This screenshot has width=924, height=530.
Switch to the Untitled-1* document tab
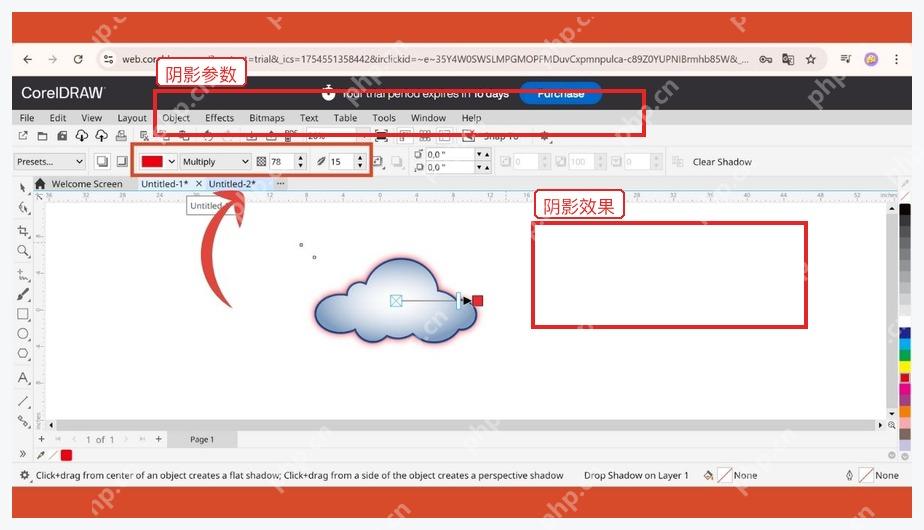(x=164, y=184)
